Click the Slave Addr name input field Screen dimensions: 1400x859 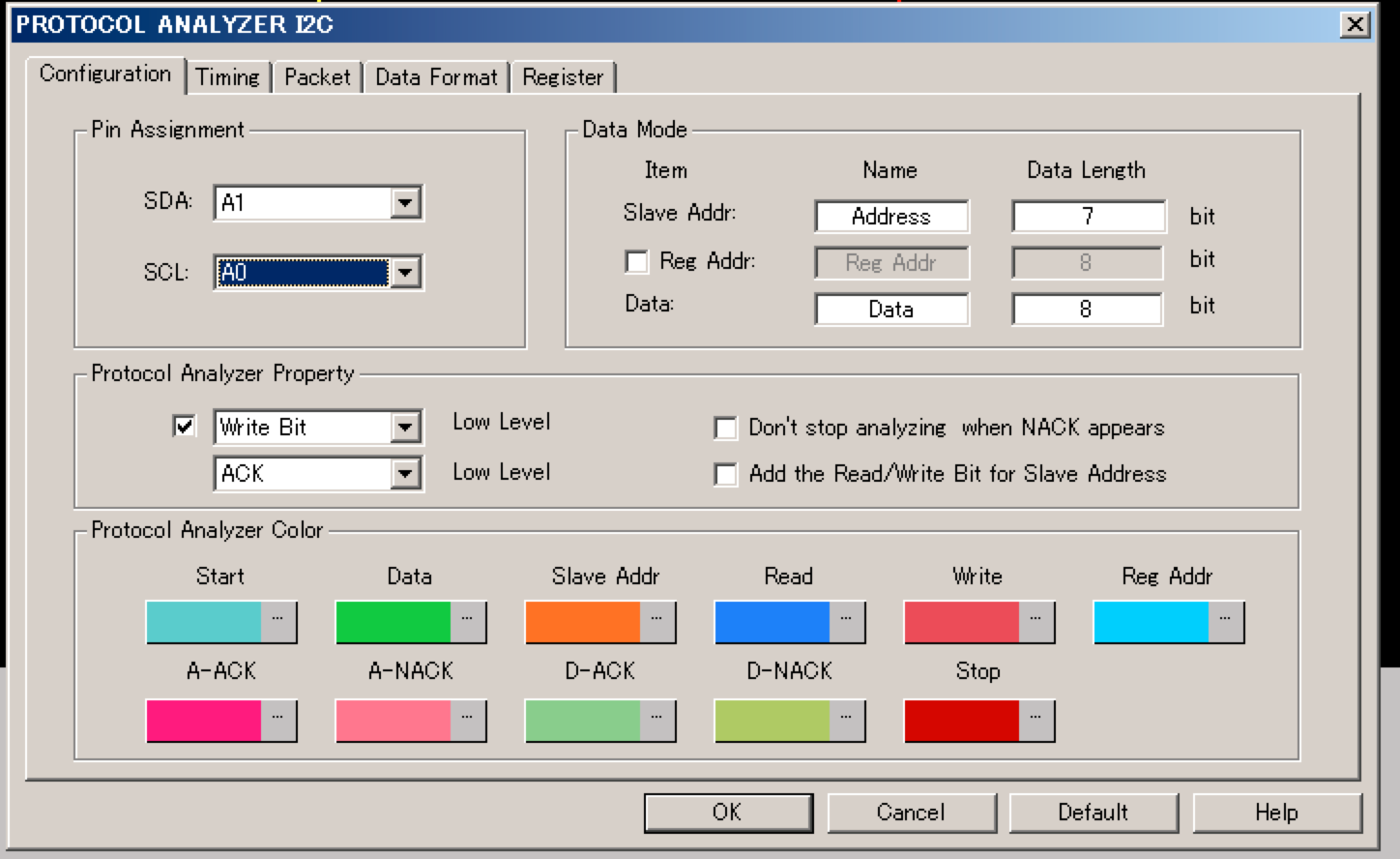[890, 217]
